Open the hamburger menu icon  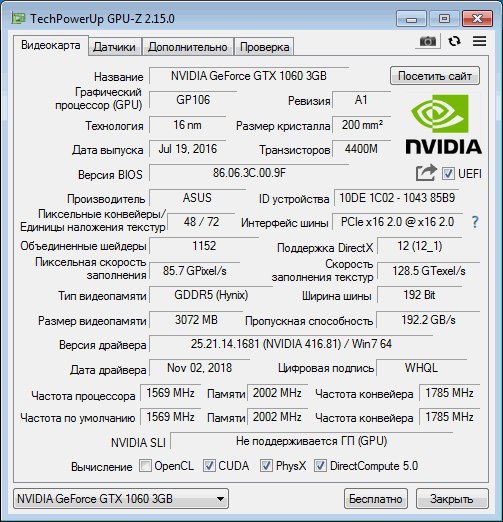click(x=479, y=41)
